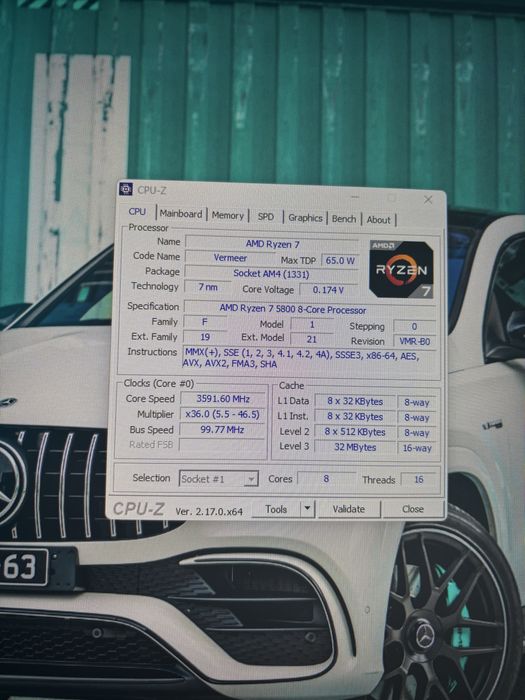Open the Mainboard tab
525x700 pixels.
point(181,214)
